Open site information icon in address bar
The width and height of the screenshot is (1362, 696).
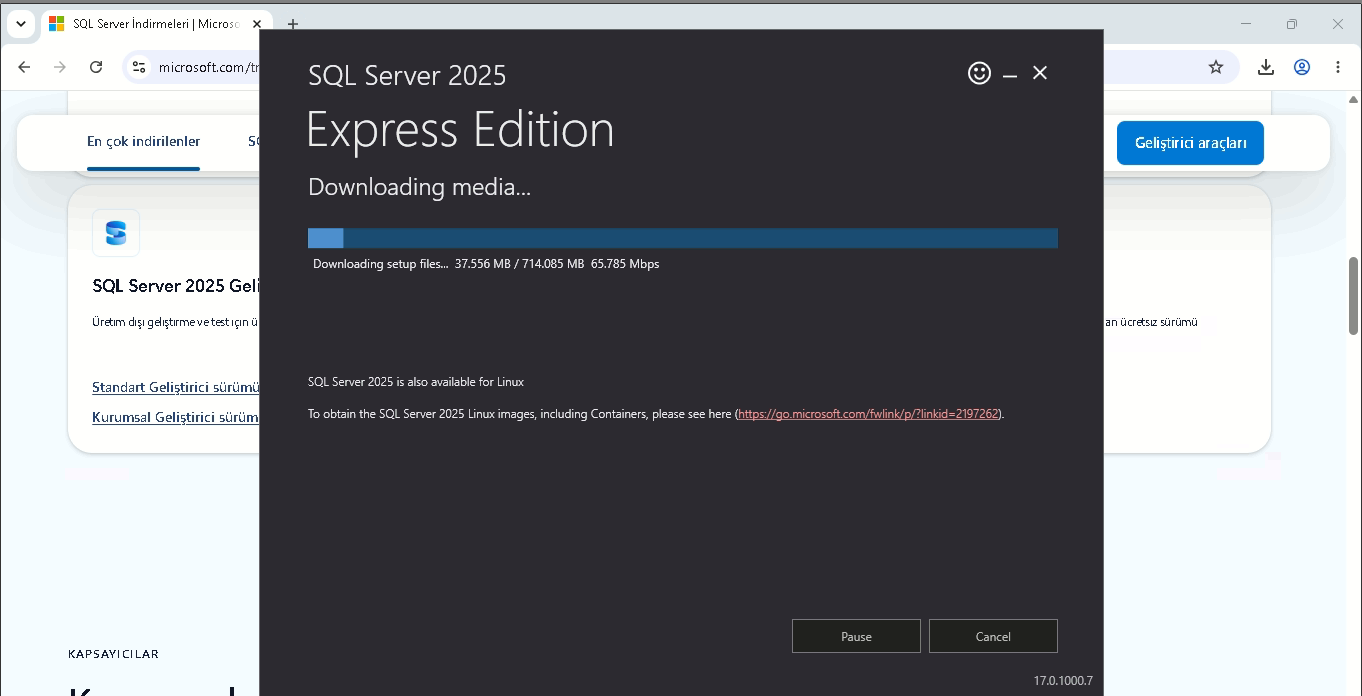pyautogui.click(x=140, y=67)
